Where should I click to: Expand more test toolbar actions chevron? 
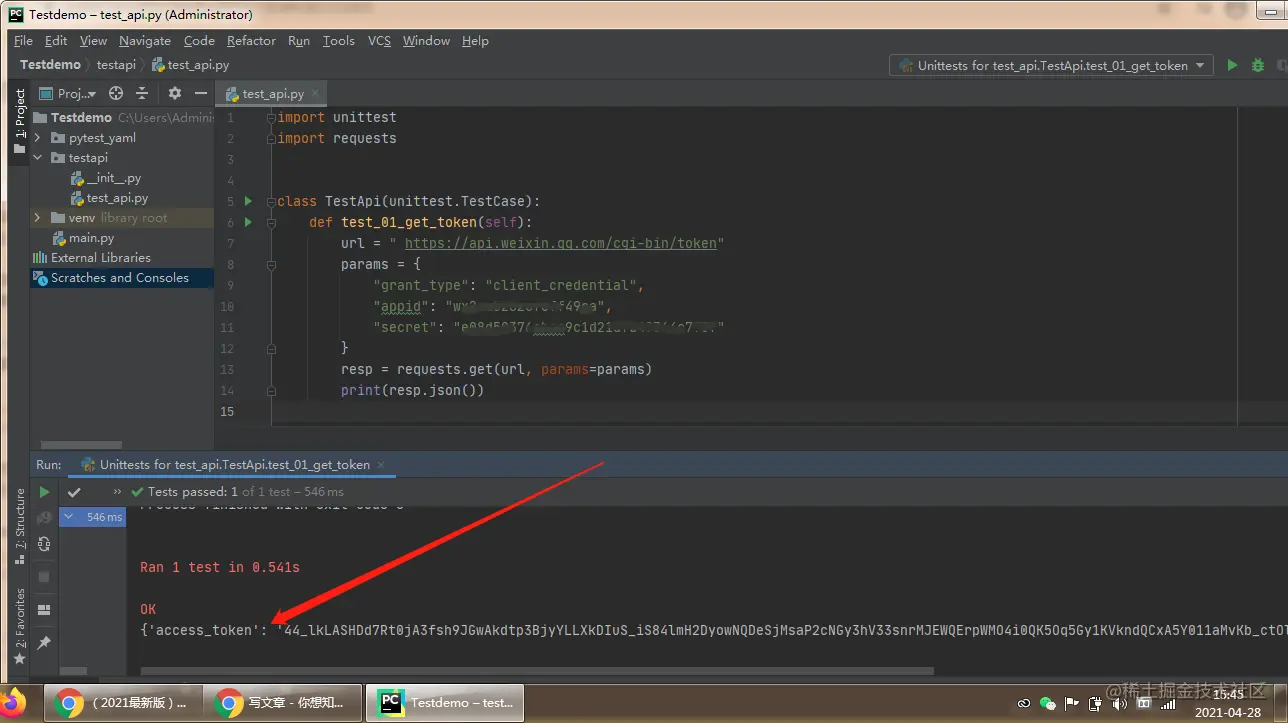click(117, 492)
